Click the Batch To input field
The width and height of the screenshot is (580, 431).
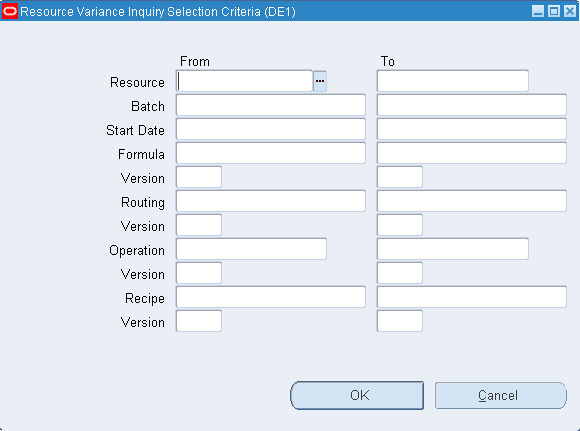coord(472,105)
